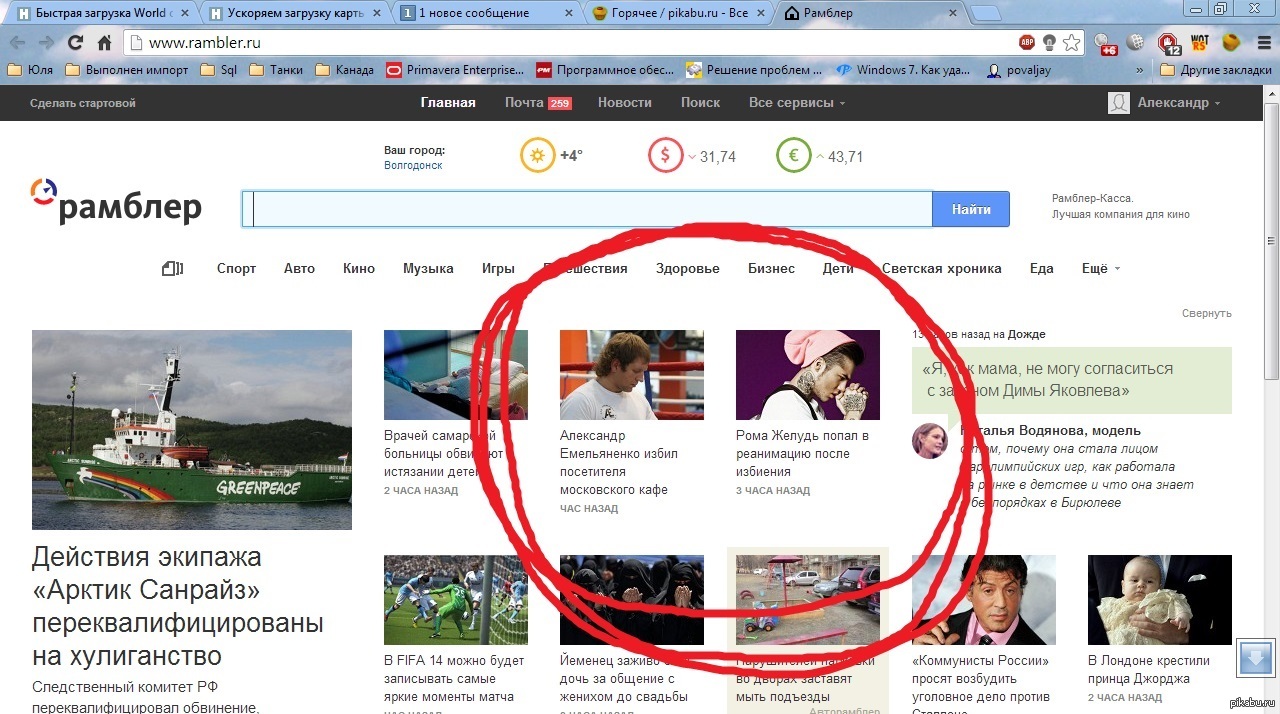This screenshot has width=1280, height=714.
Task: Show hidden bookmarks with the chevron
Action: pos(1141,70)
